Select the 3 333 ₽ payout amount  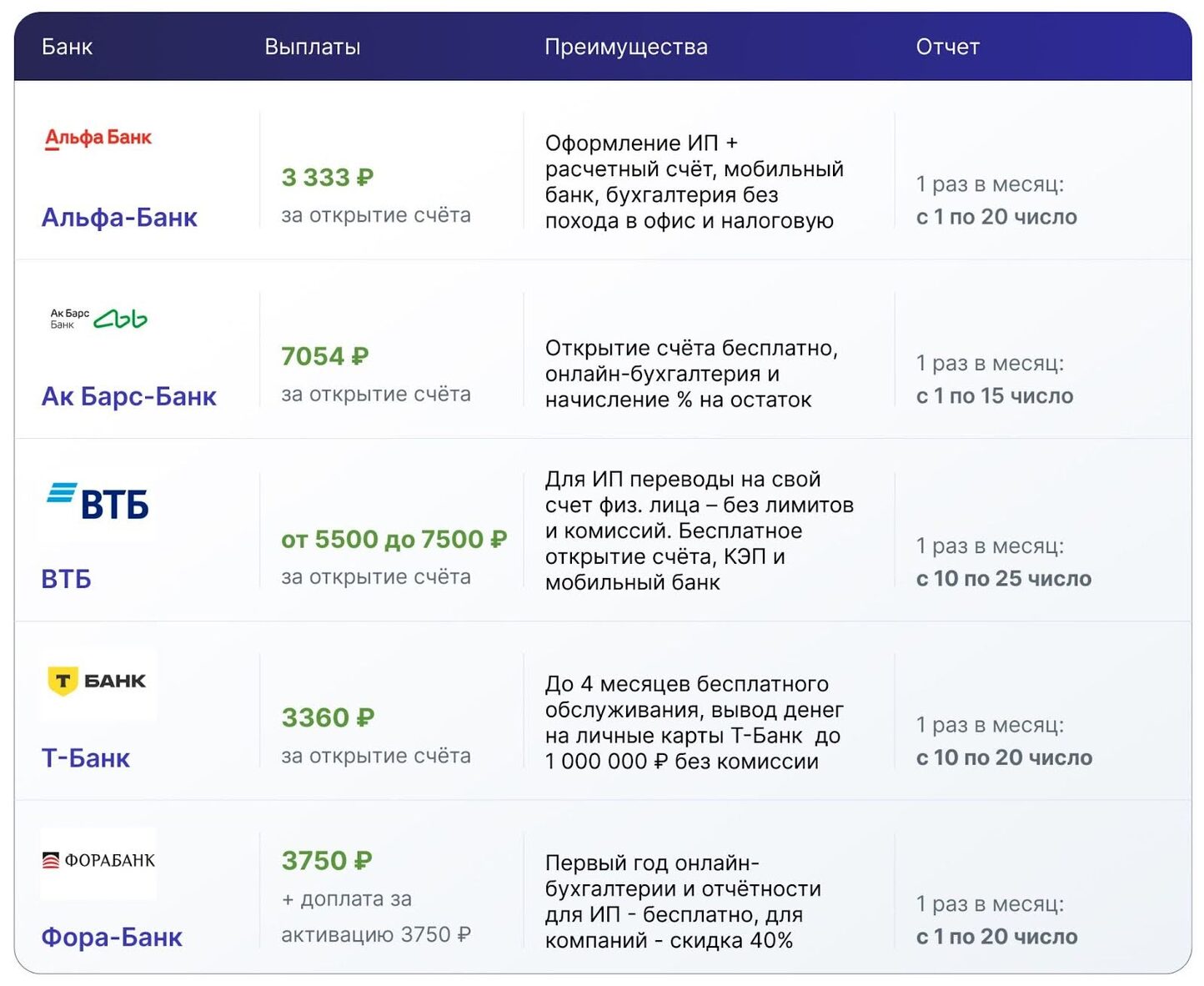click(328, 178)
